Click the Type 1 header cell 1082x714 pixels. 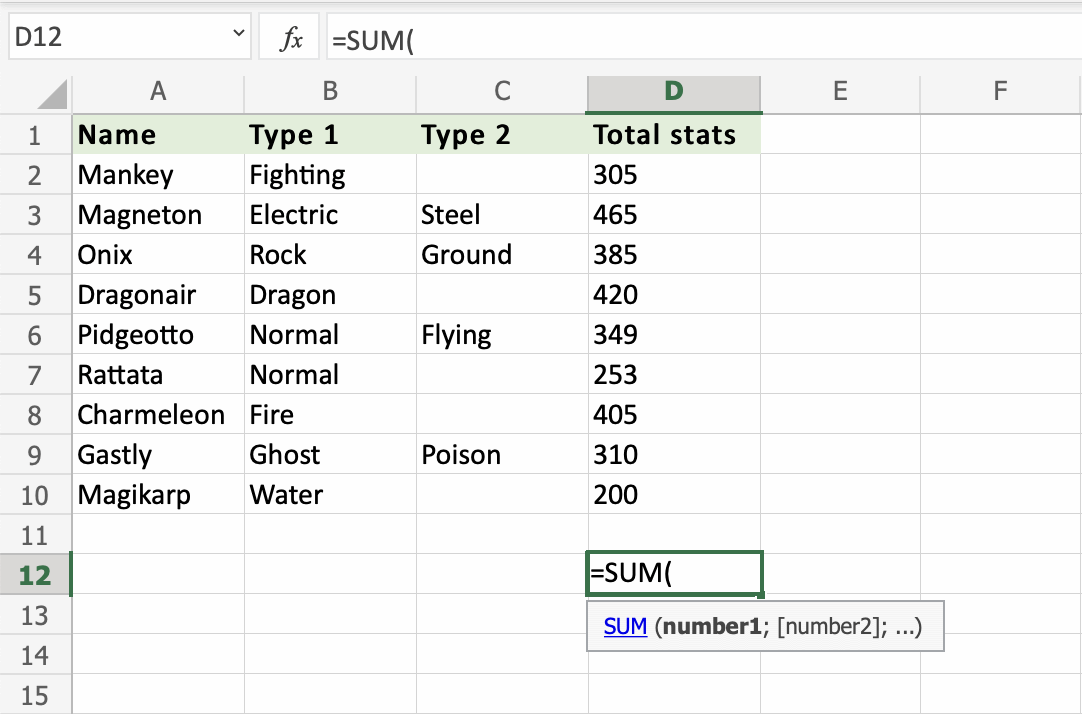[295, 135]
